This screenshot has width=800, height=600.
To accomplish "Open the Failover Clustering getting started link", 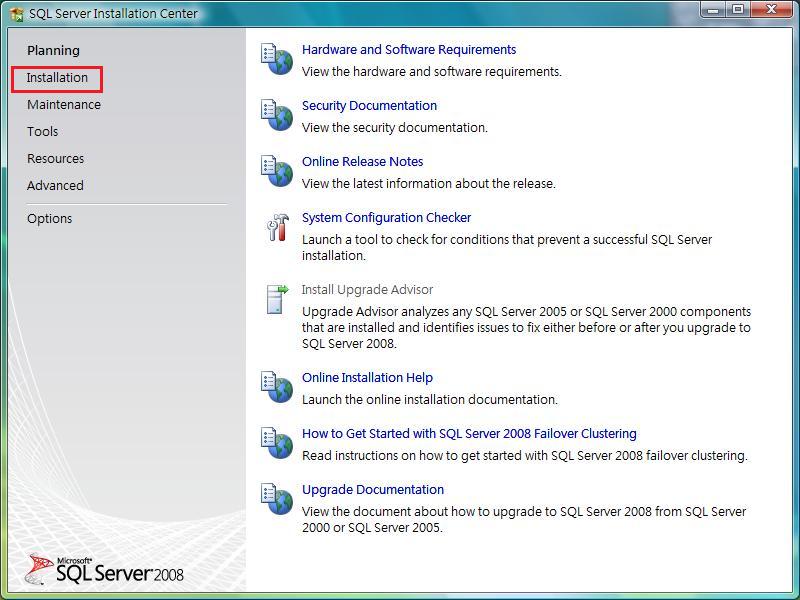I will 469,434.
